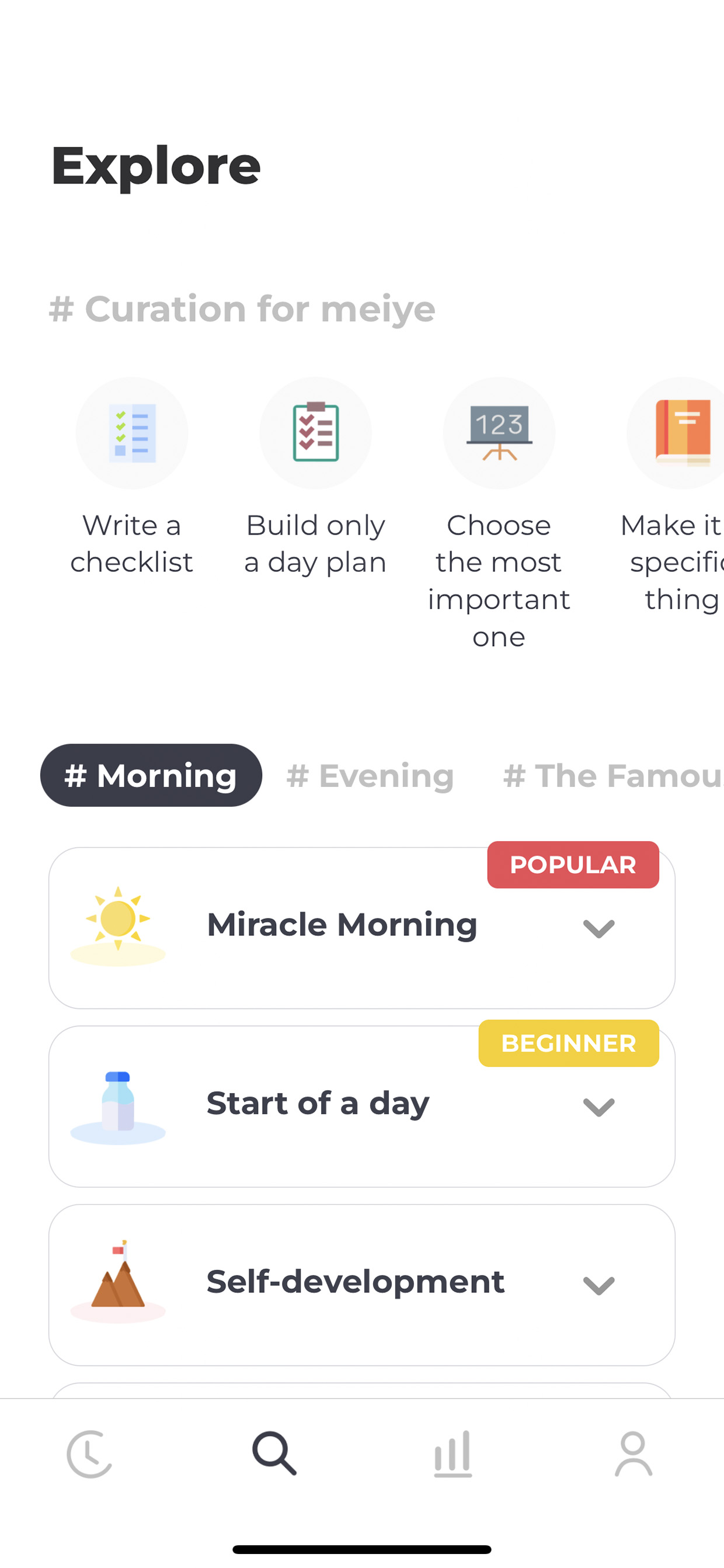Expand the Self-development chevron
Viewport: 724px width, 1568px height.
pos(598,1285)
